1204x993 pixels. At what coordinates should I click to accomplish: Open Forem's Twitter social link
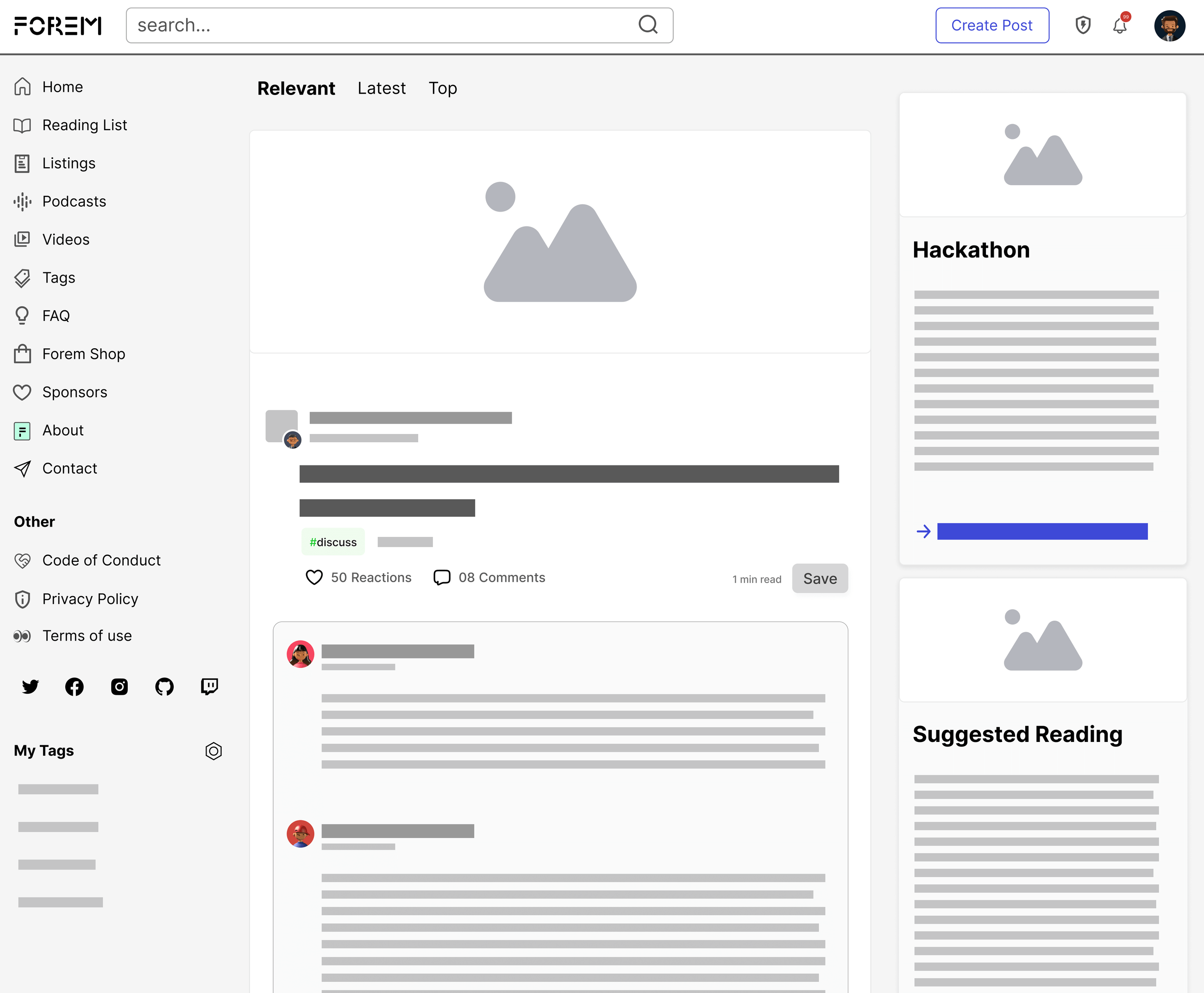pos(30,686)
